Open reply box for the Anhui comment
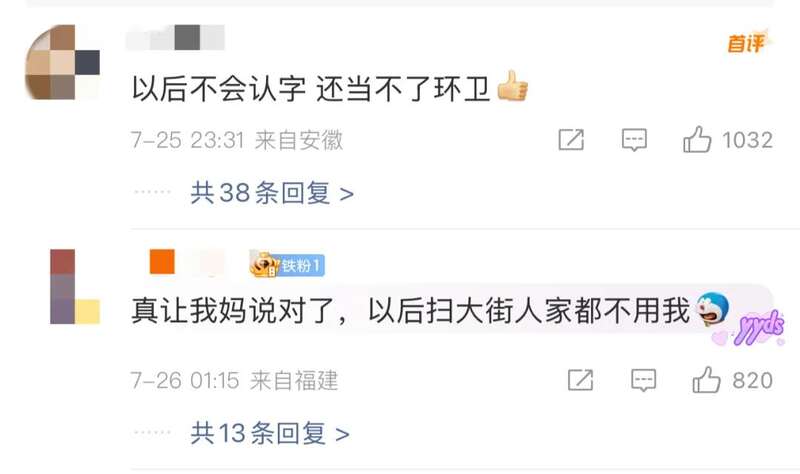800x474 pixels. click(x=634, y=140)
